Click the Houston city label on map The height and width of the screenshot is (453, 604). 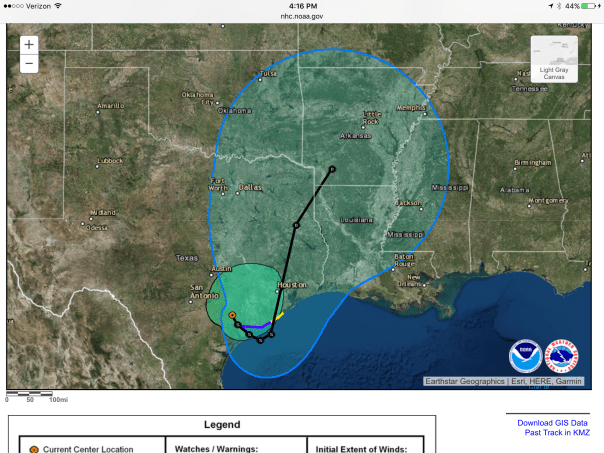tap(291, 285)
